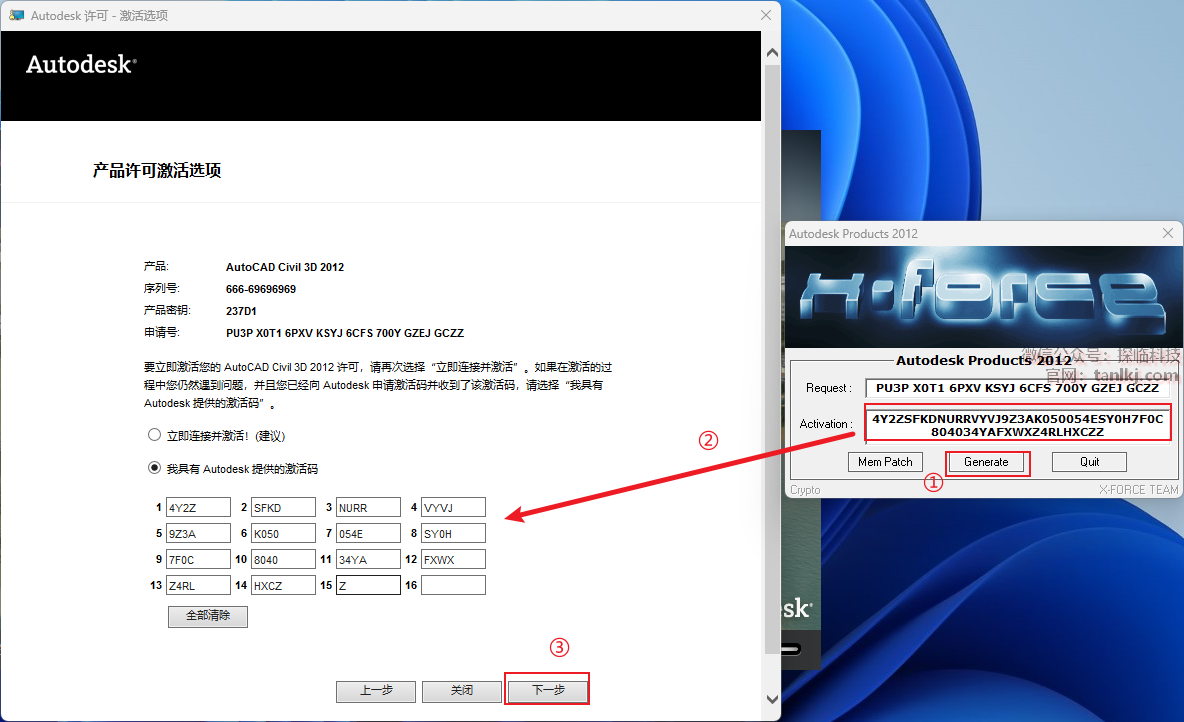Image resolution: width=1184 pixels, height=722 pixels.
Task: Click activation code field 2 containing SFKD
Action: [283, 508]
